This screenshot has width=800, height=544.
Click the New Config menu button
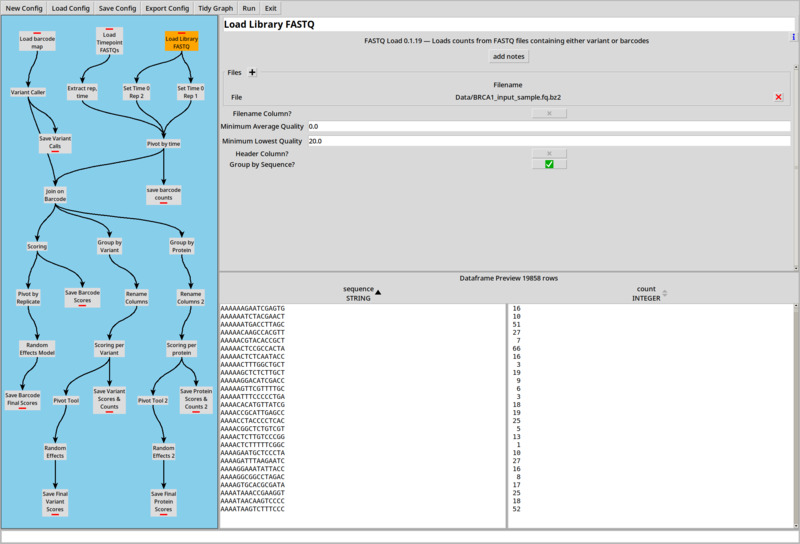click(24, 8)
